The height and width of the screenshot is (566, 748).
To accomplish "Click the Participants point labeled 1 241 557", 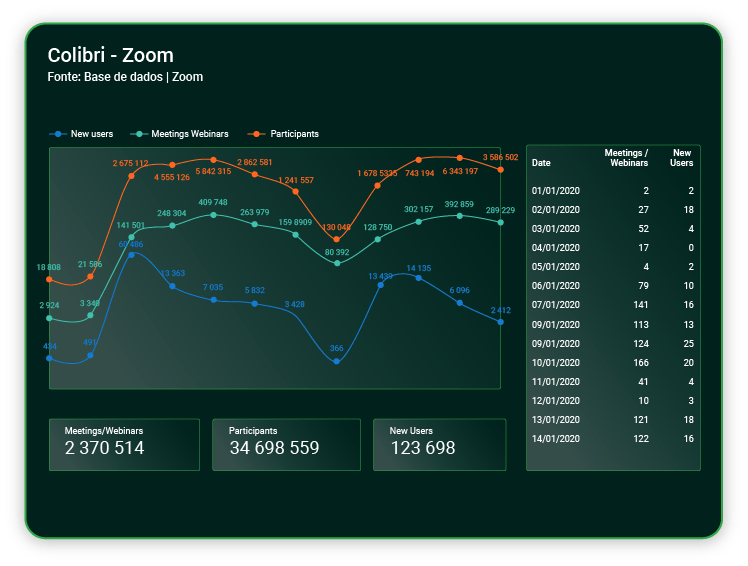I will (x=296, y=191).
